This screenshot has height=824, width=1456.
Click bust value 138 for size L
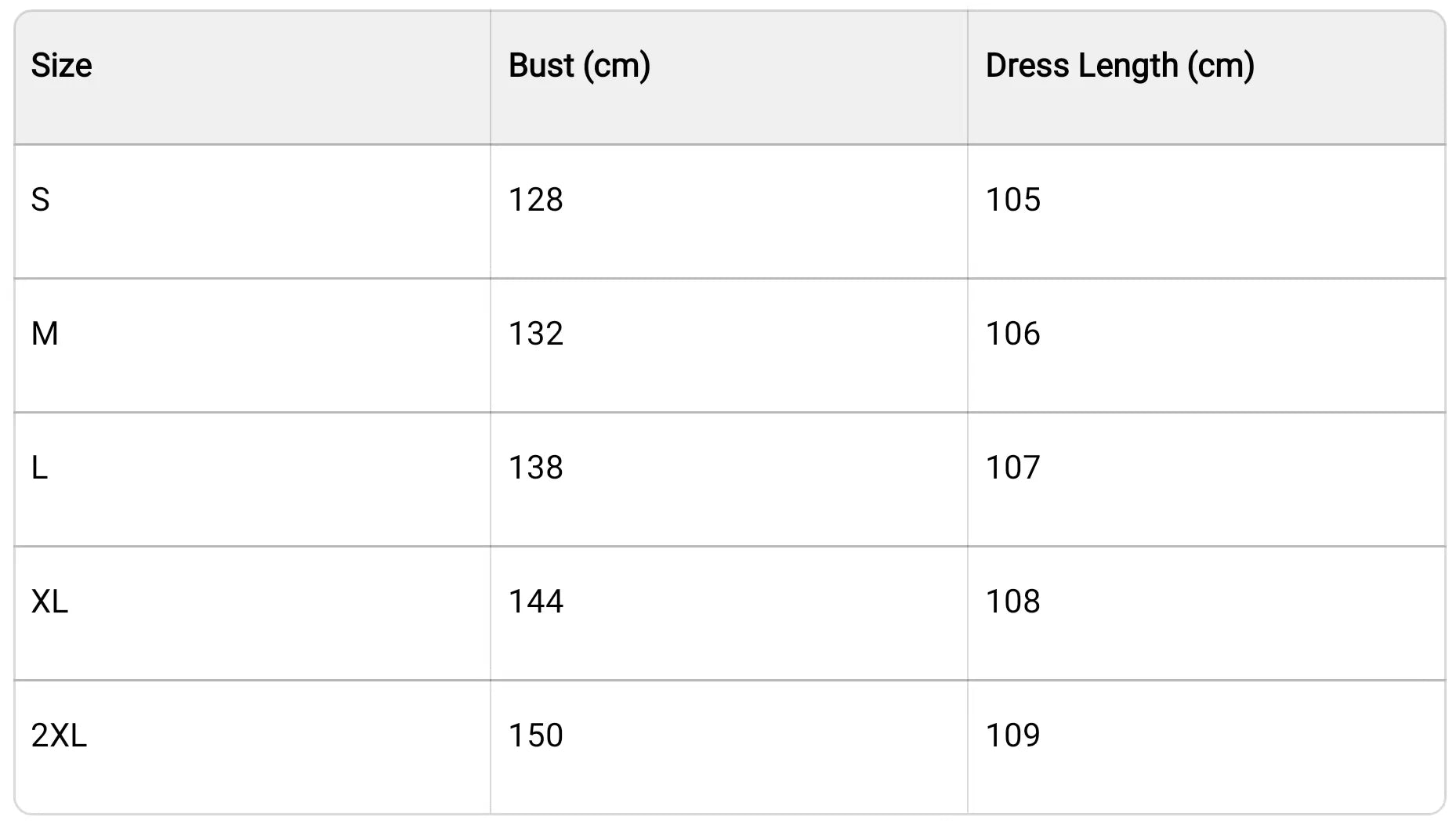point(536,468)
